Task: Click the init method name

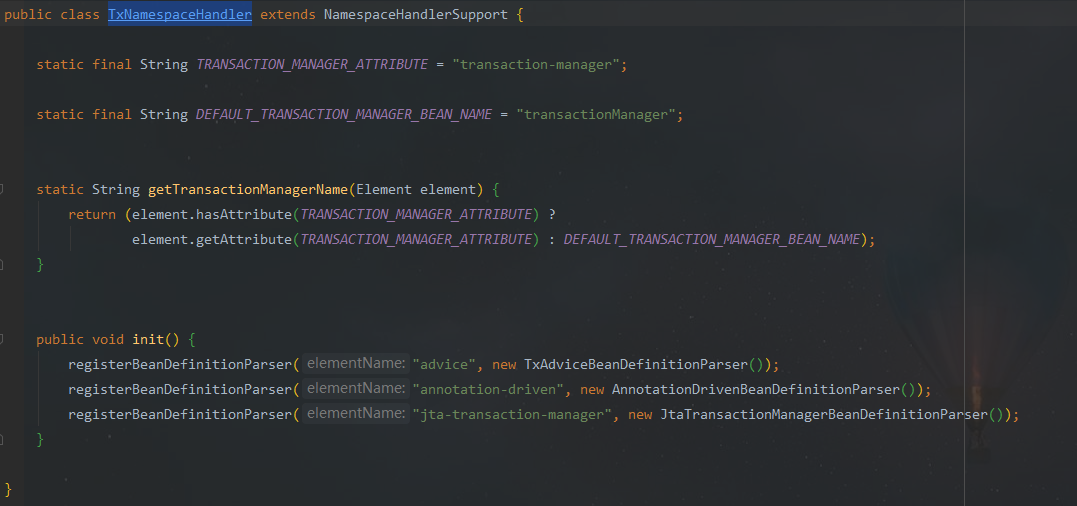Action: 148,340
